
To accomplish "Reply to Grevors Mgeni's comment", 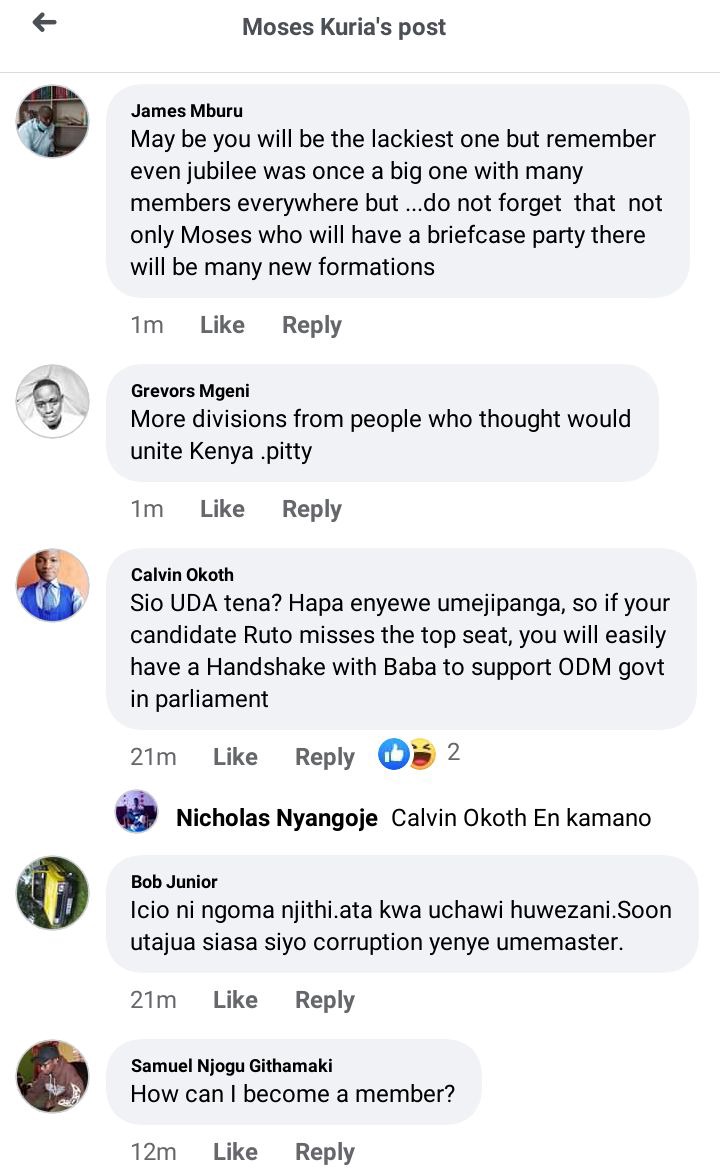I will [x=312, y=509].
